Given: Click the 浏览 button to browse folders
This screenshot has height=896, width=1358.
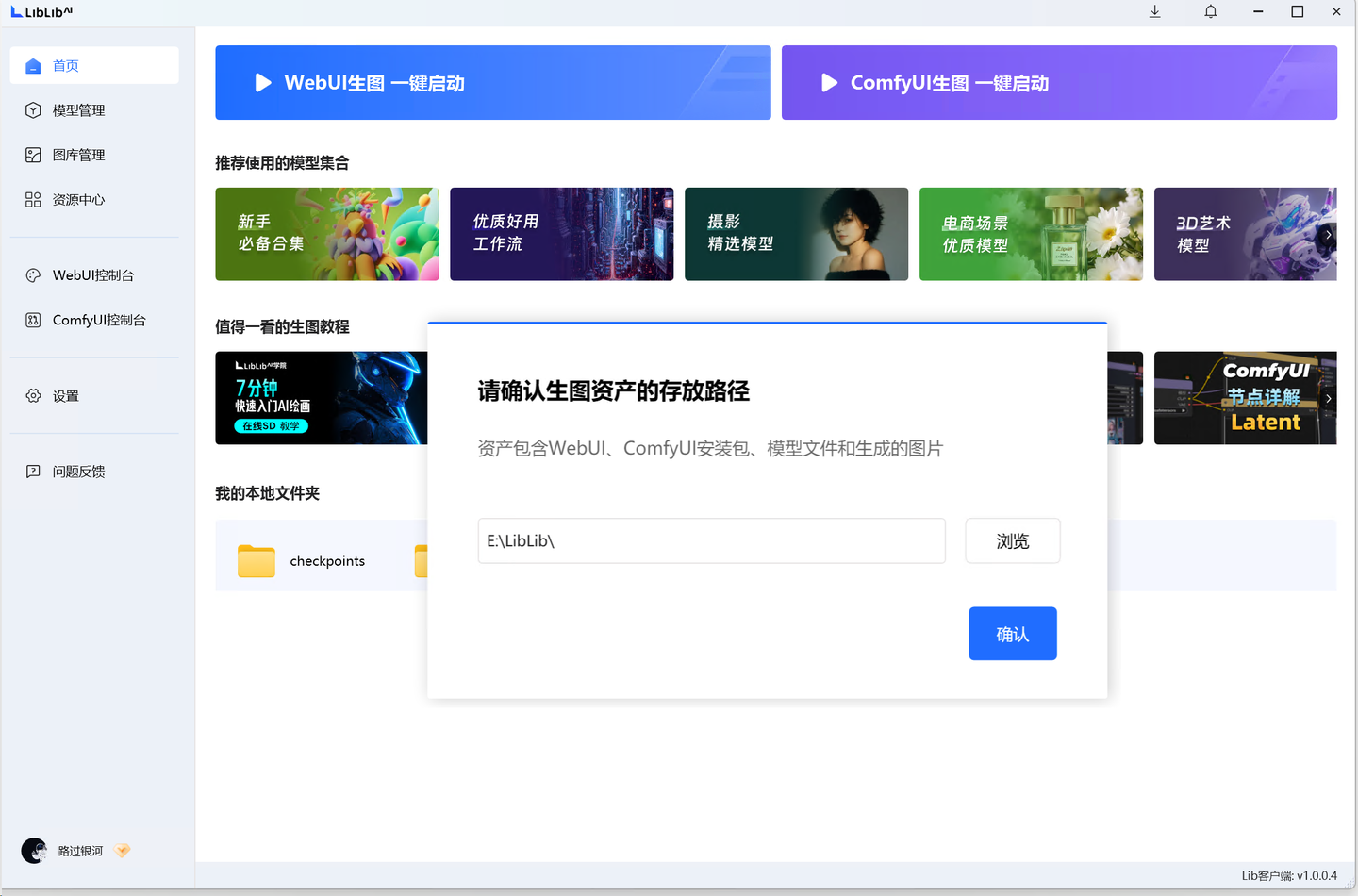Looking at the screenshot, I should (1012, 540).
